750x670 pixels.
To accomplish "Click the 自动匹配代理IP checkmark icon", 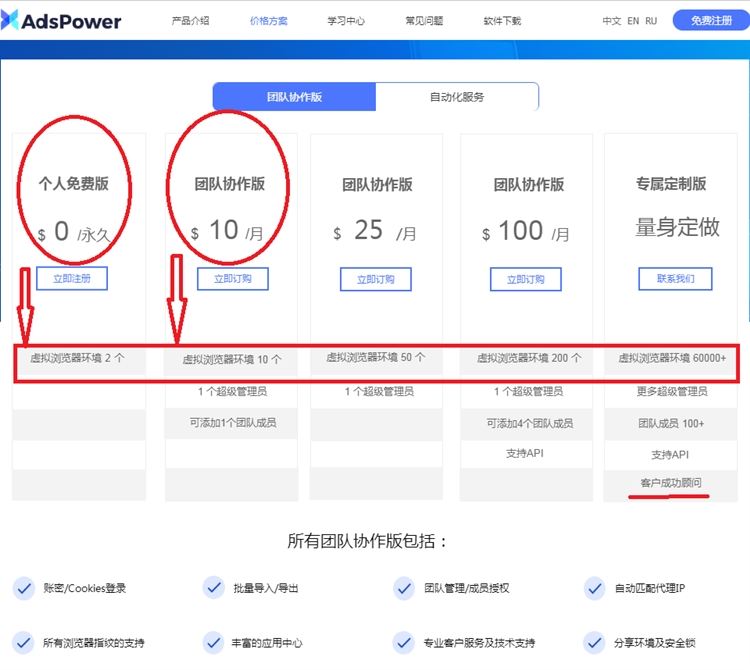I will pyautogui.click(x=595, y=588).
